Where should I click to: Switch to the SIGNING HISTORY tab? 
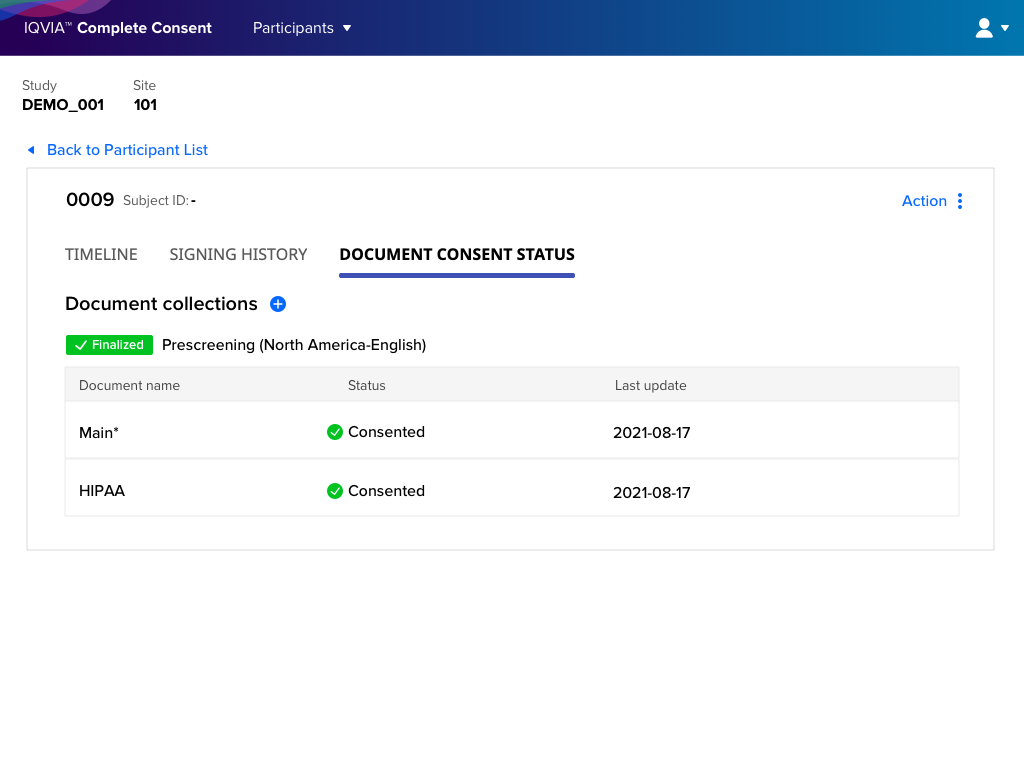click(x=238, y=255)
